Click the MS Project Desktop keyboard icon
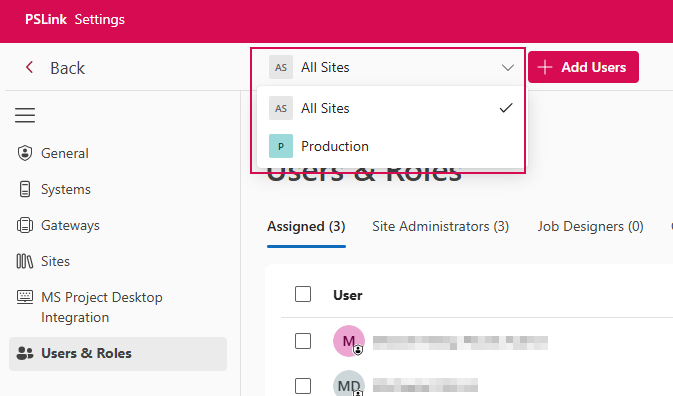The width and height of the screenshot is (673, 396). tap(25, 297)
